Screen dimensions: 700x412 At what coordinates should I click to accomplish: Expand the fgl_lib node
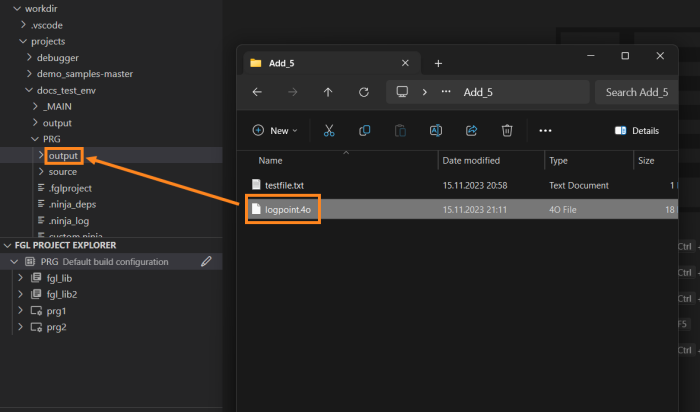[x=22, y=278]
